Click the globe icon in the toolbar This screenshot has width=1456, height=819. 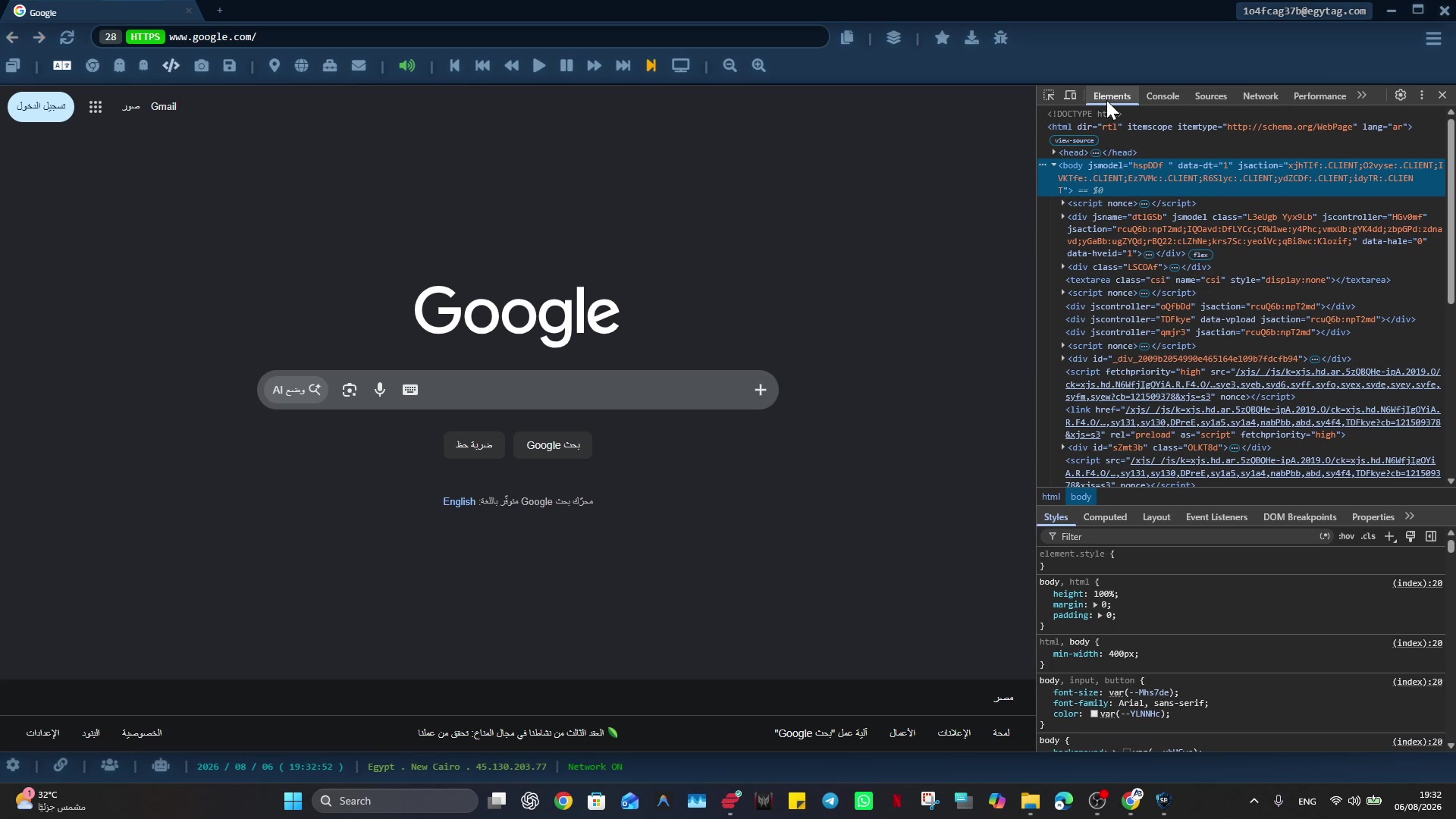pos(302,66)
